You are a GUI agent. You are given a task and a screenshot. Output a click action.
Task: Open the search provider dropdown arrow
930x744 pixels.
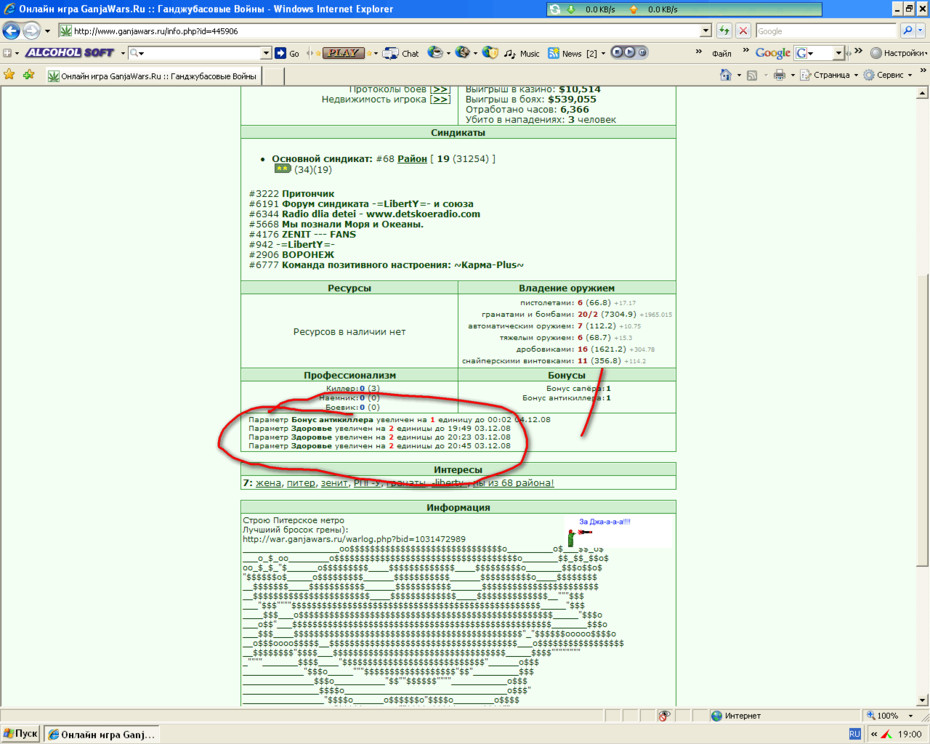[x=921, y=30]
